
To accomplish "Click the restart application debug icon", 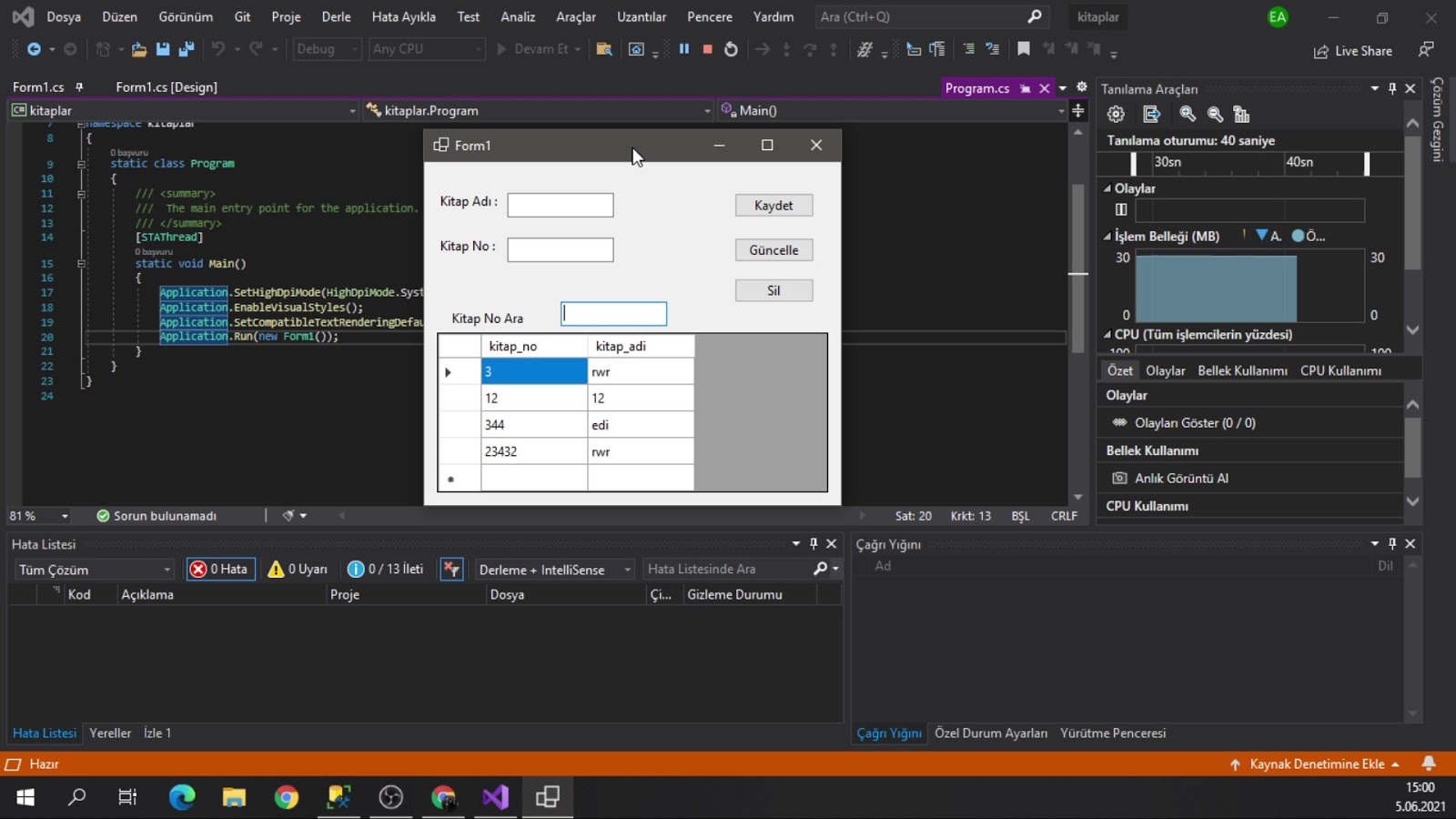I will tap(731, 49).
